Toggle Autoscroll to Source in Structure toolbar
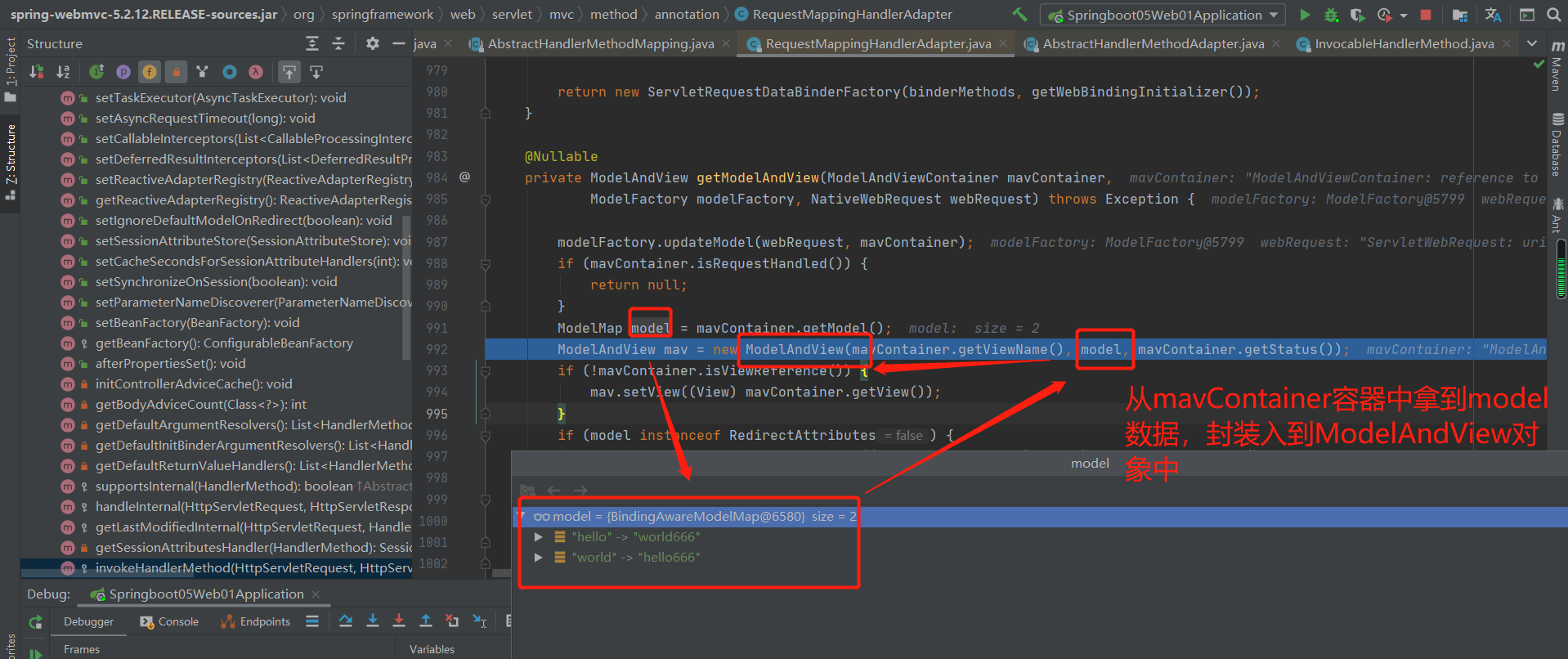This screenshot has height=659, width=1568. point(289,72)
